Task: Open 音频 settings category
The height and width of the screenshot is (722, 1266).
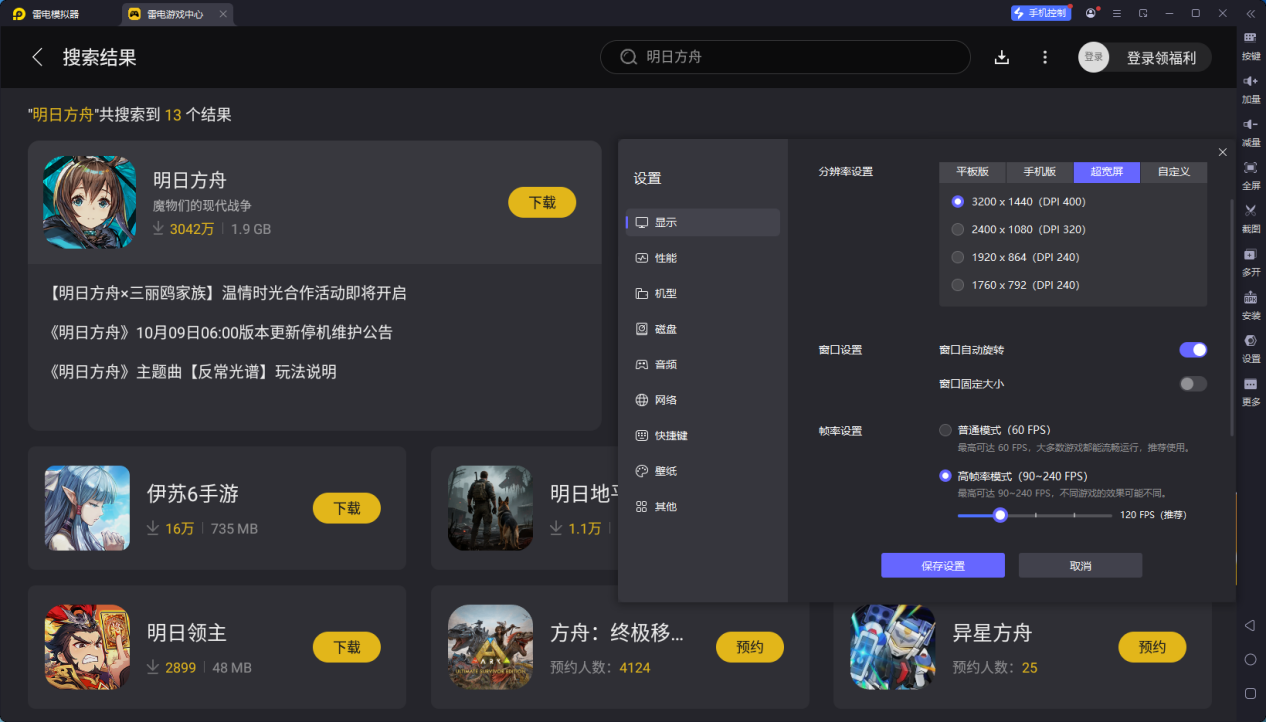Action: pos(703,365)
